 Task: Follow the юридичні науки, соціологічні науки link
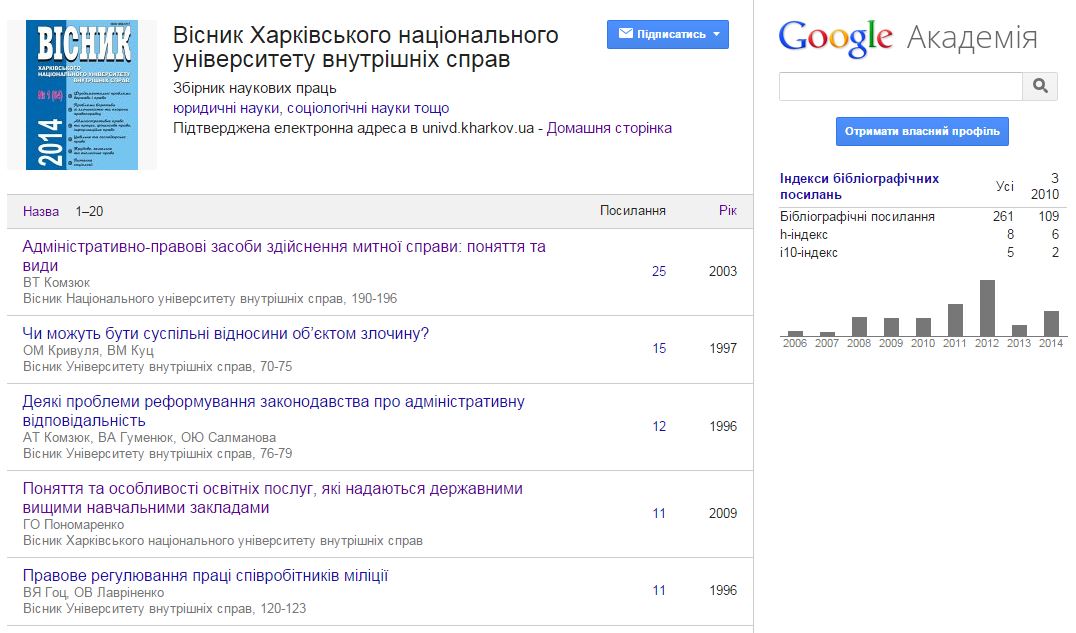pos(311,108)
